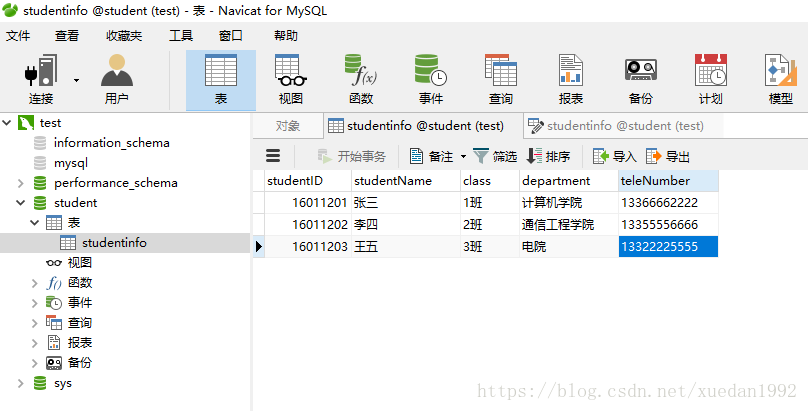Open the Tools (工具) menu
The height and width of the screenshot is (411, 808).
click(181, 36)
